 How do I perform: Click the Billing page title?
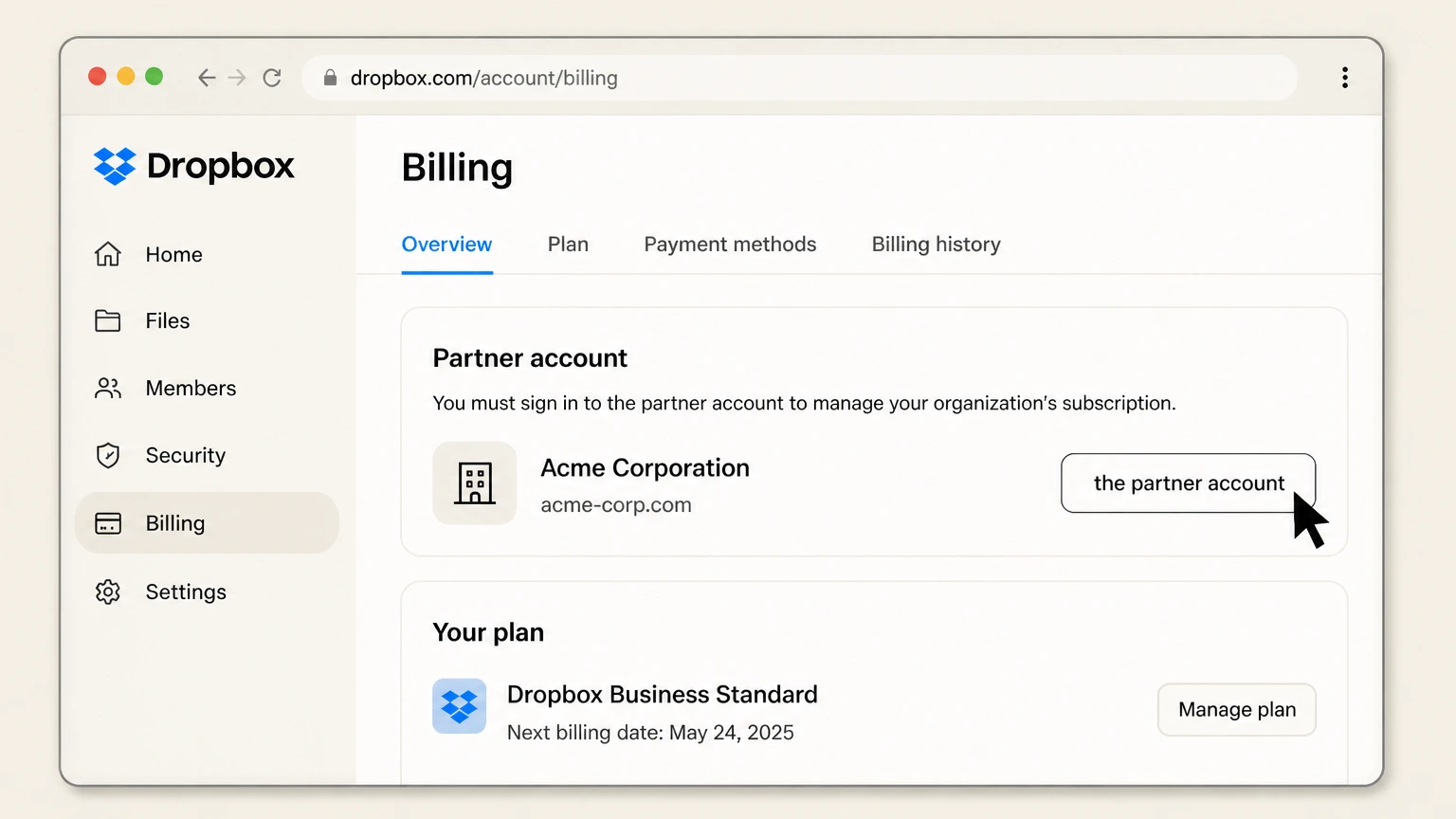point(457,168)
